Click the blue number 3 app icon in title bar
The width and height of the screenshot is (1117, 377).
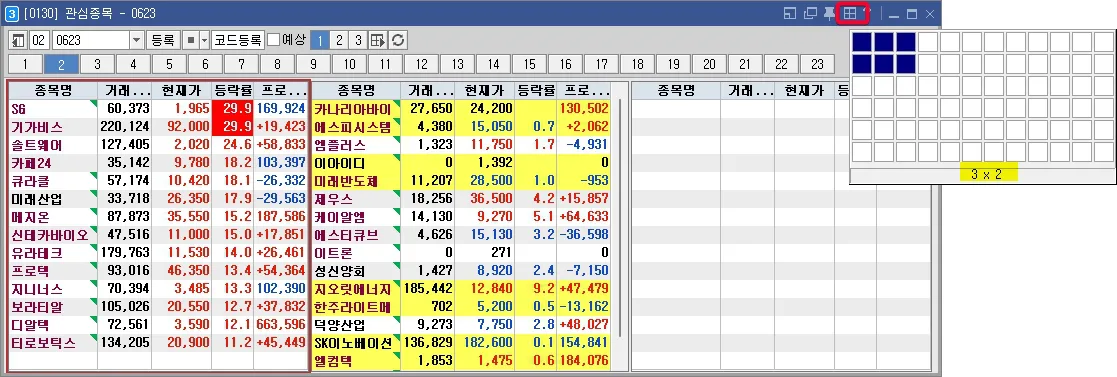[x=11, y=14]
